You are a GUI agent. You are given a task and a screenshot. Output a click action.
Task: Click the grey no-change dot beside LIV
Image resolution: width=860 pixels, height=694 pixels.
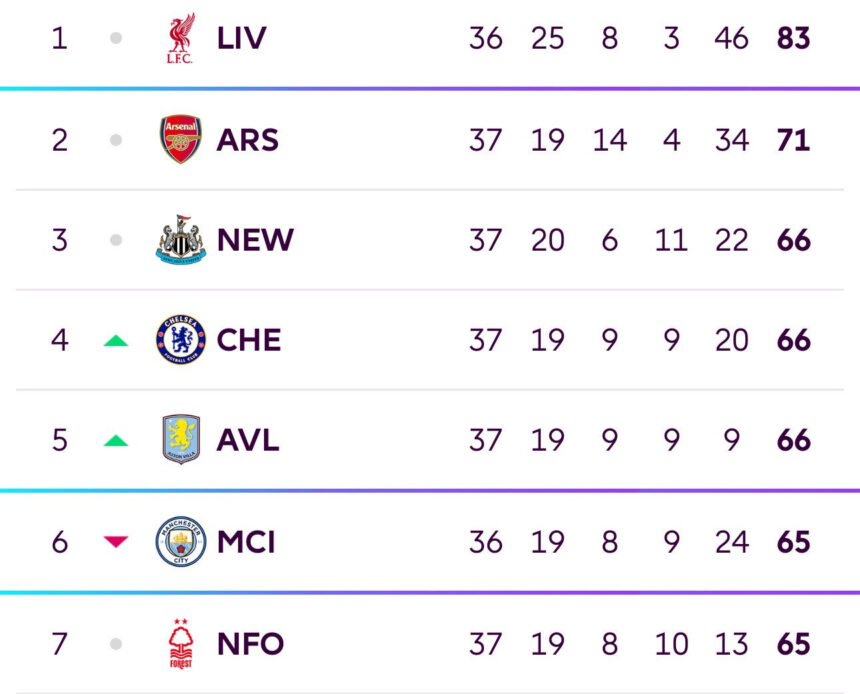pos(116,38)
